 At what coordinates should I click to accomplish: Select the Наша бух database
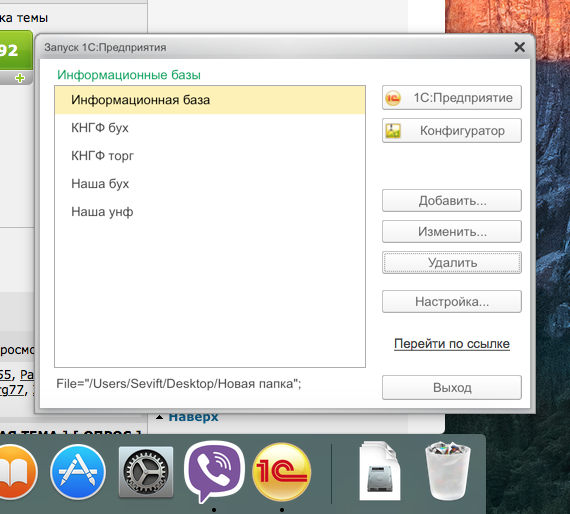[210, 184]
